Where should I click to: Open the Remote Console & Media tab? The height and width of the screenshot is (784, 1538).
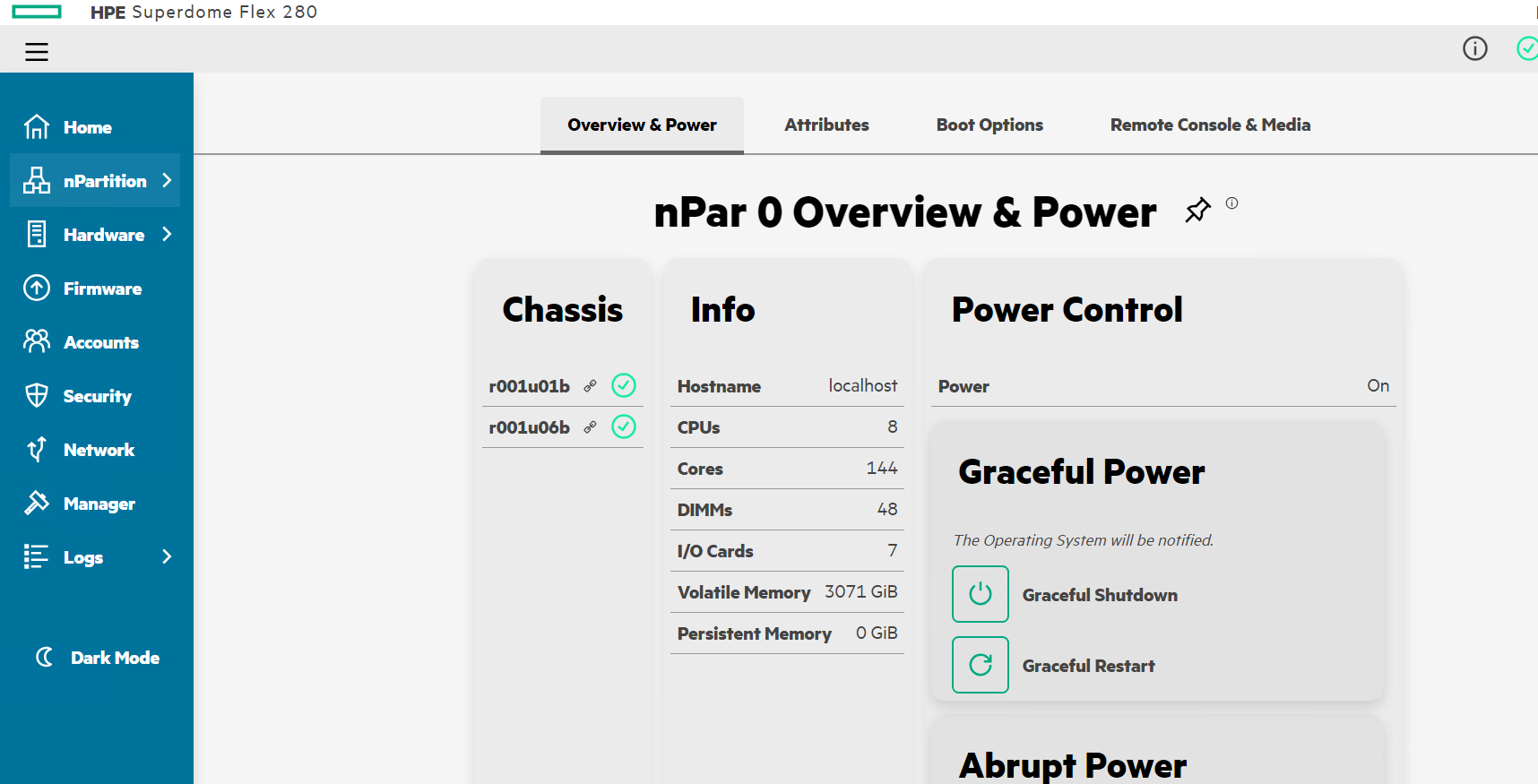tap(1210, 125)
